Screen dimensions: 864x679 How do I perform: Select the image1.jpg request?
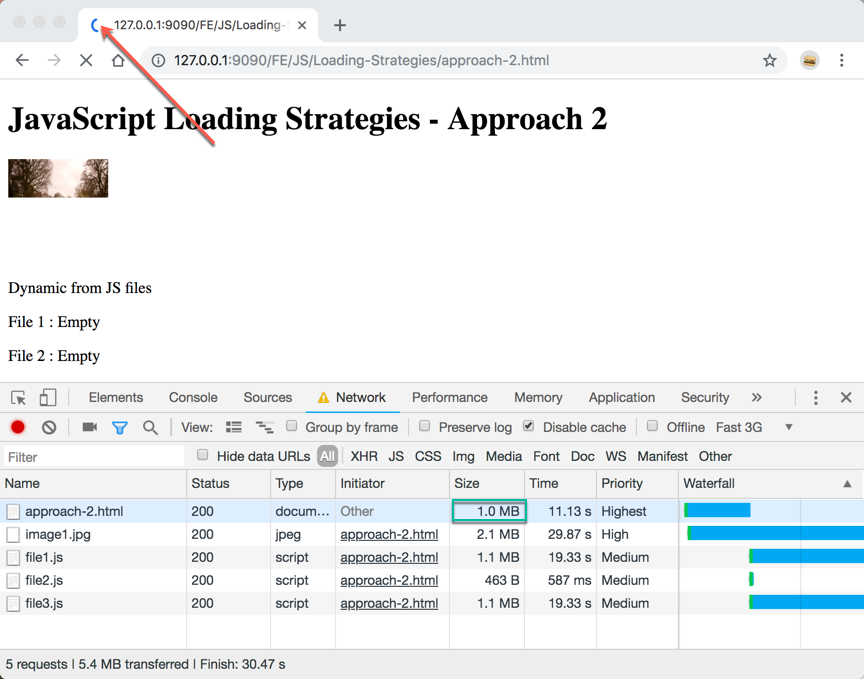(432, 535)
